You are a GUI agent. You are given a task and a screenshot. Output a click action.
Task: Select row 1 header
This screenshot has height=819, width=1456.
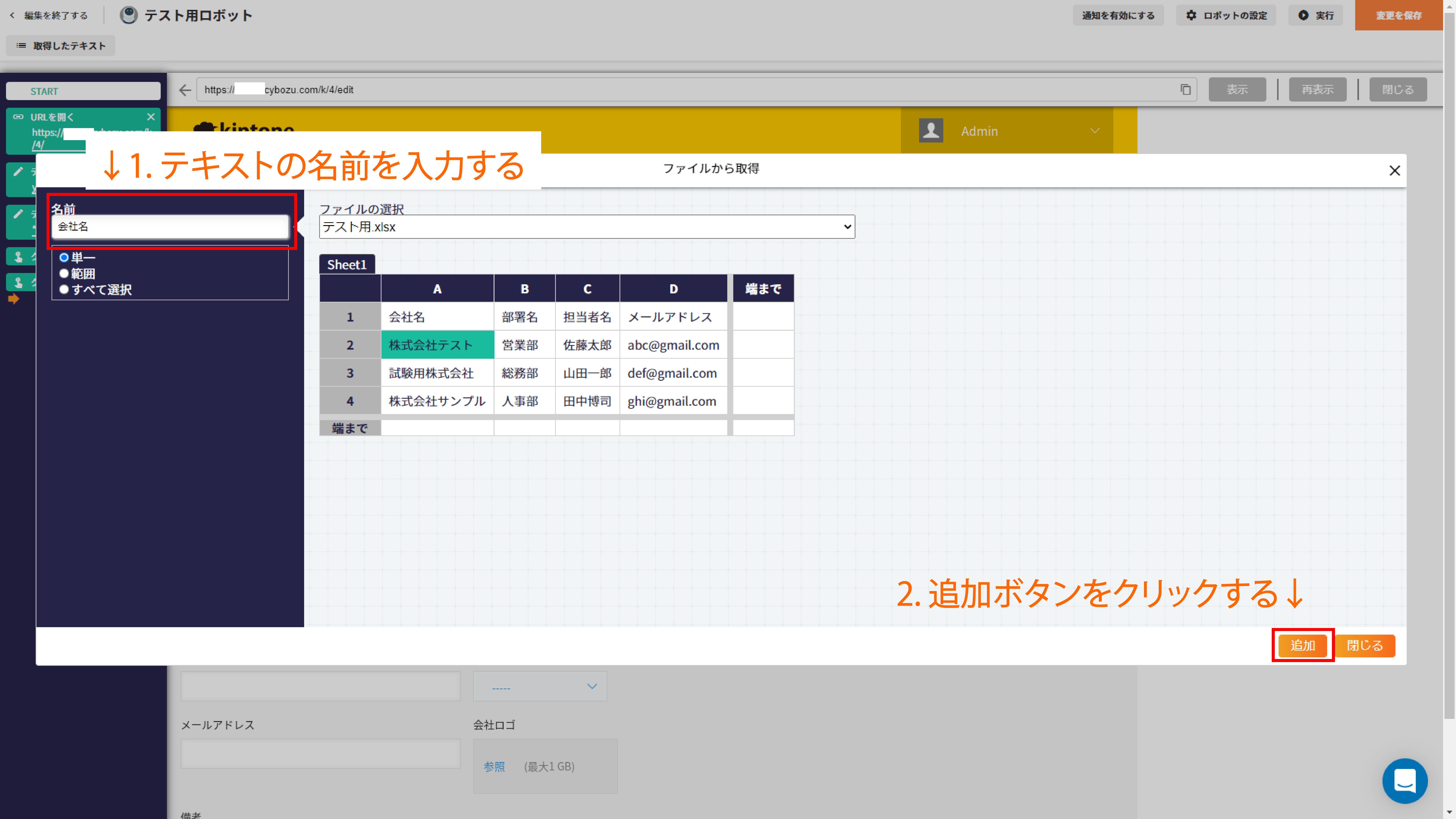pos(350,316)
